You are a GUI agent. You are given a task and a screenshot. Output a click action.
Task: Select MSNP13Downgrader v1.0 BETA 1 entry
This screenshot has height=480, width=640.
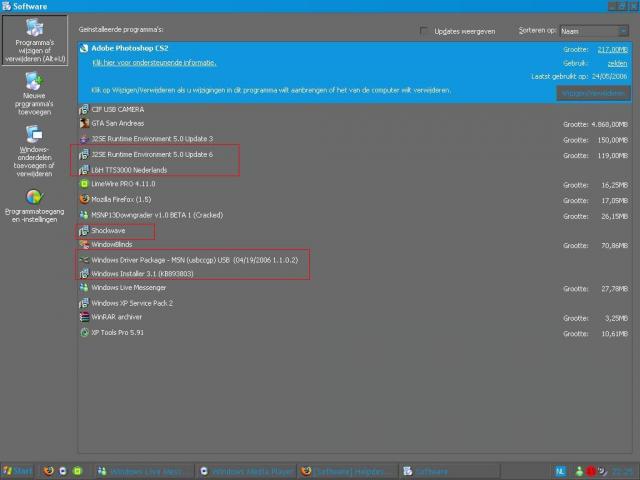point(354,216)
